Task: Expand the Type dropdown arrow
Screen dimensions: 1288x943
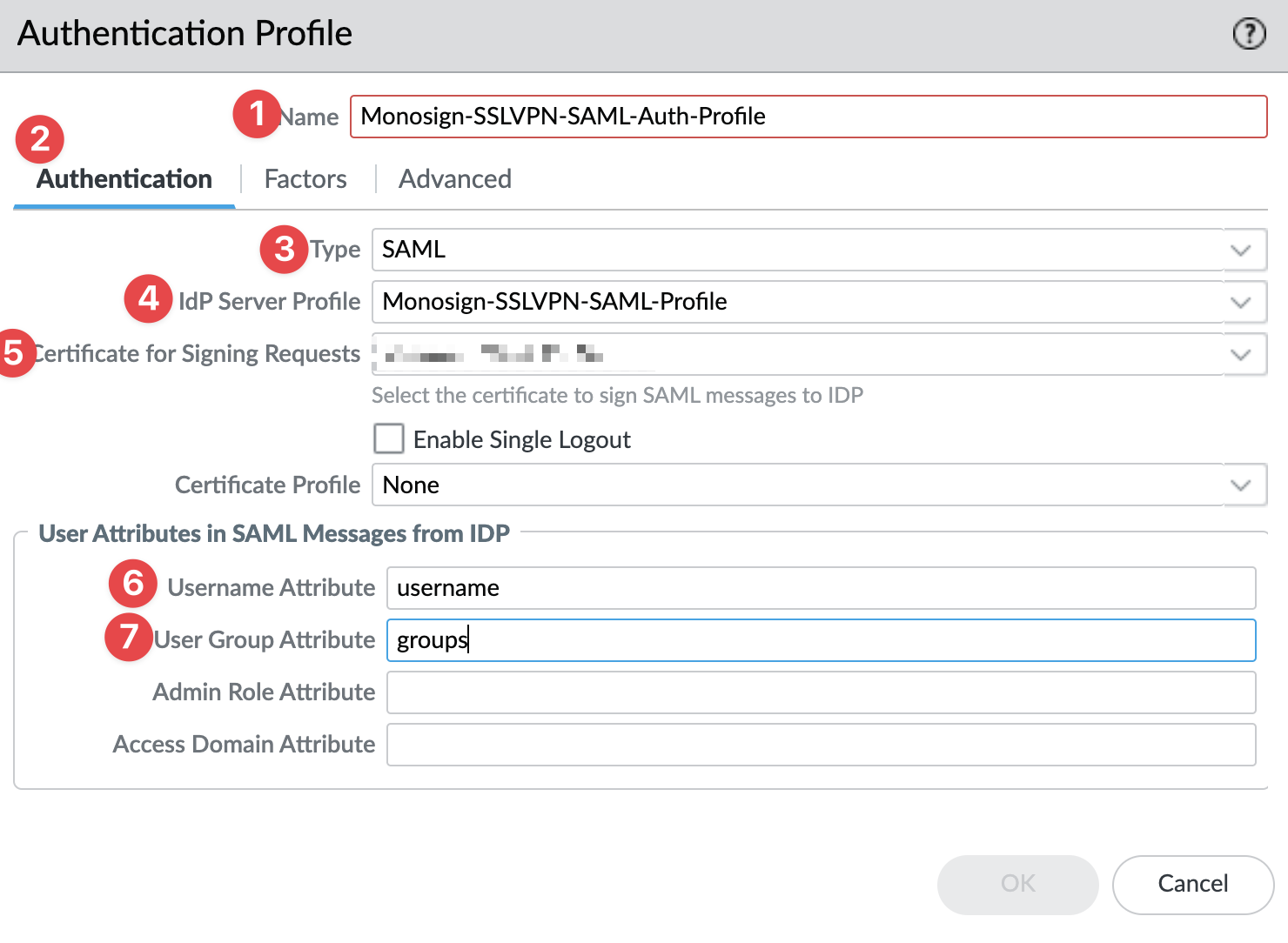Action: coord(1241,251)
